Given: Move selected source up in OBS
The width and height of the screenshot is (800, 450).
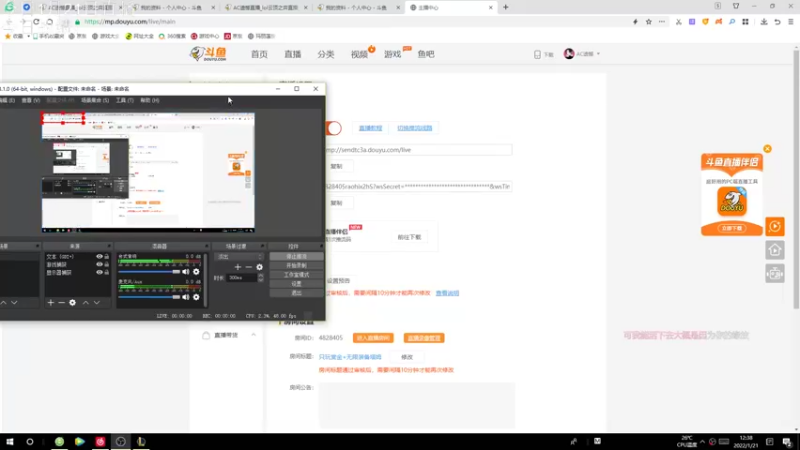Looking at the screenshot, I should (86, 303).
